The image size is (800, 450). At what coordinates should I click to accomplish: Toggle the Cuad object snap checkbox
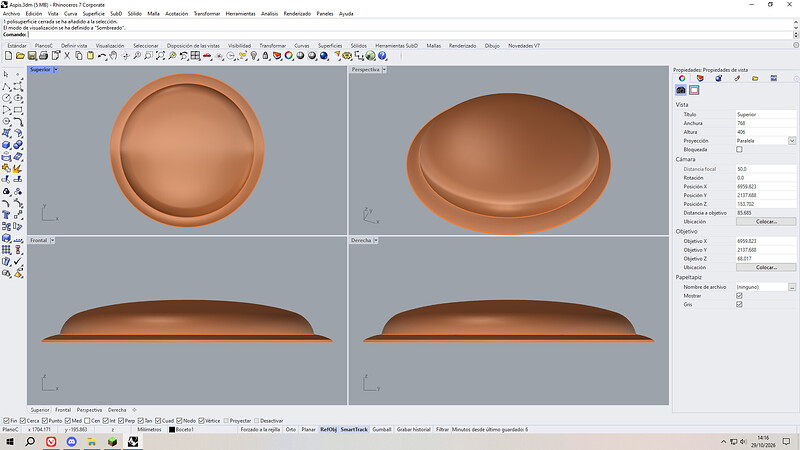(158, 421)
